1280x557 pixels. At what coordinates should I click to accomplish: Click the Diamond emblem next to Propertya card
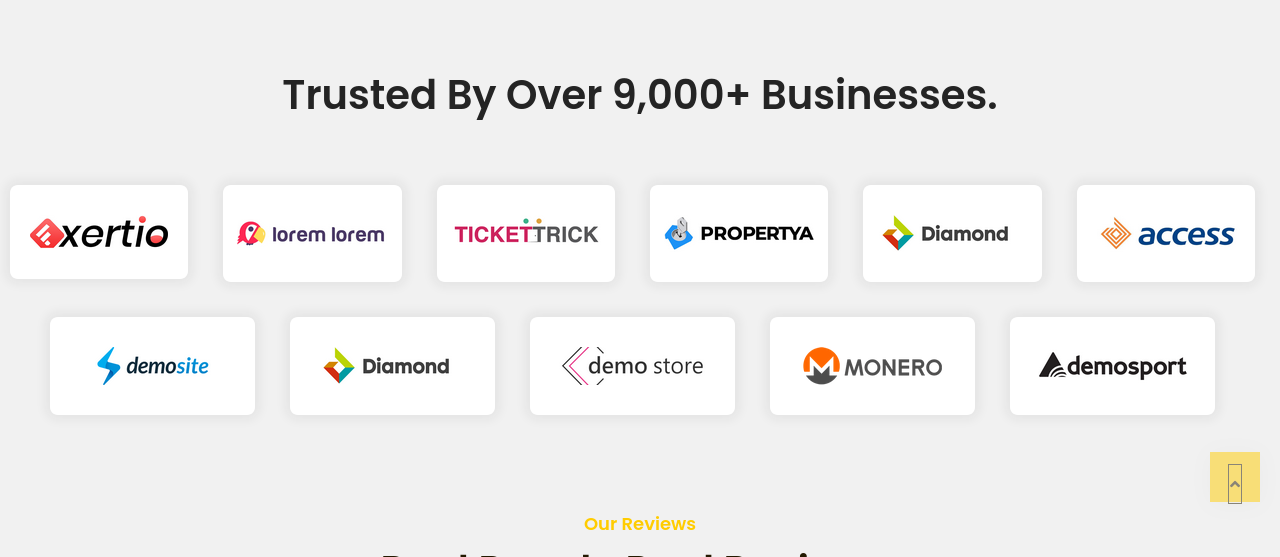click(x=897, y=233)
